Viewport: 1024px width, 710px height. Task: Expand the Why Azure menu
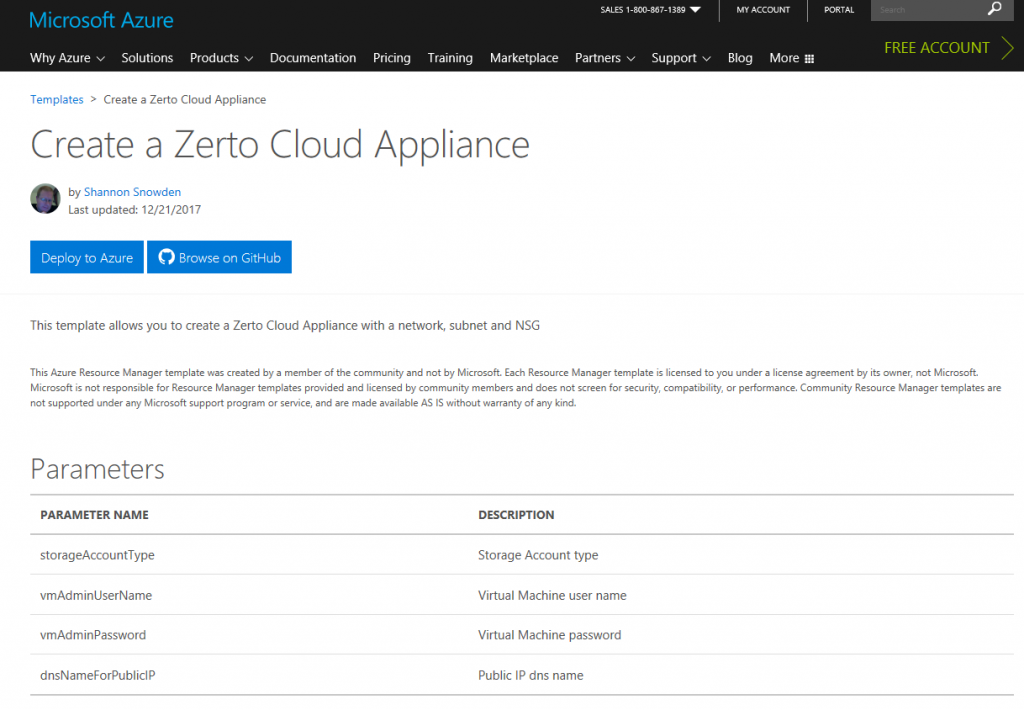(67, 58)
